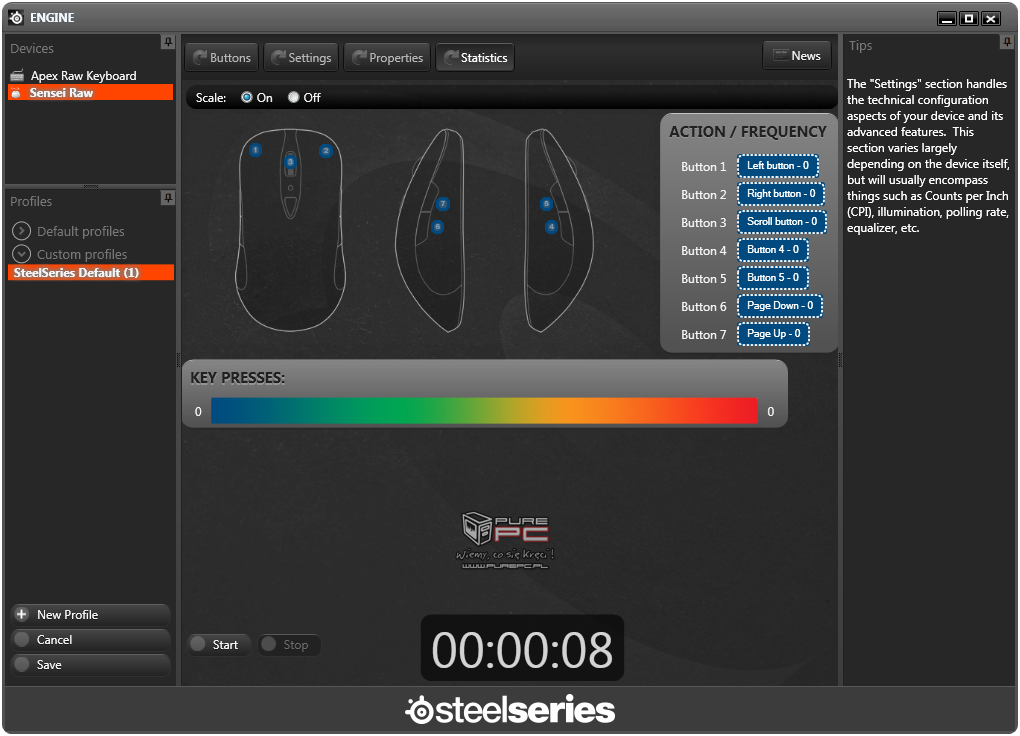This screenshot has width=1020, height=736.
Task: Click scroll wheel marker 3 on the mouse
Action: (290, 161)
